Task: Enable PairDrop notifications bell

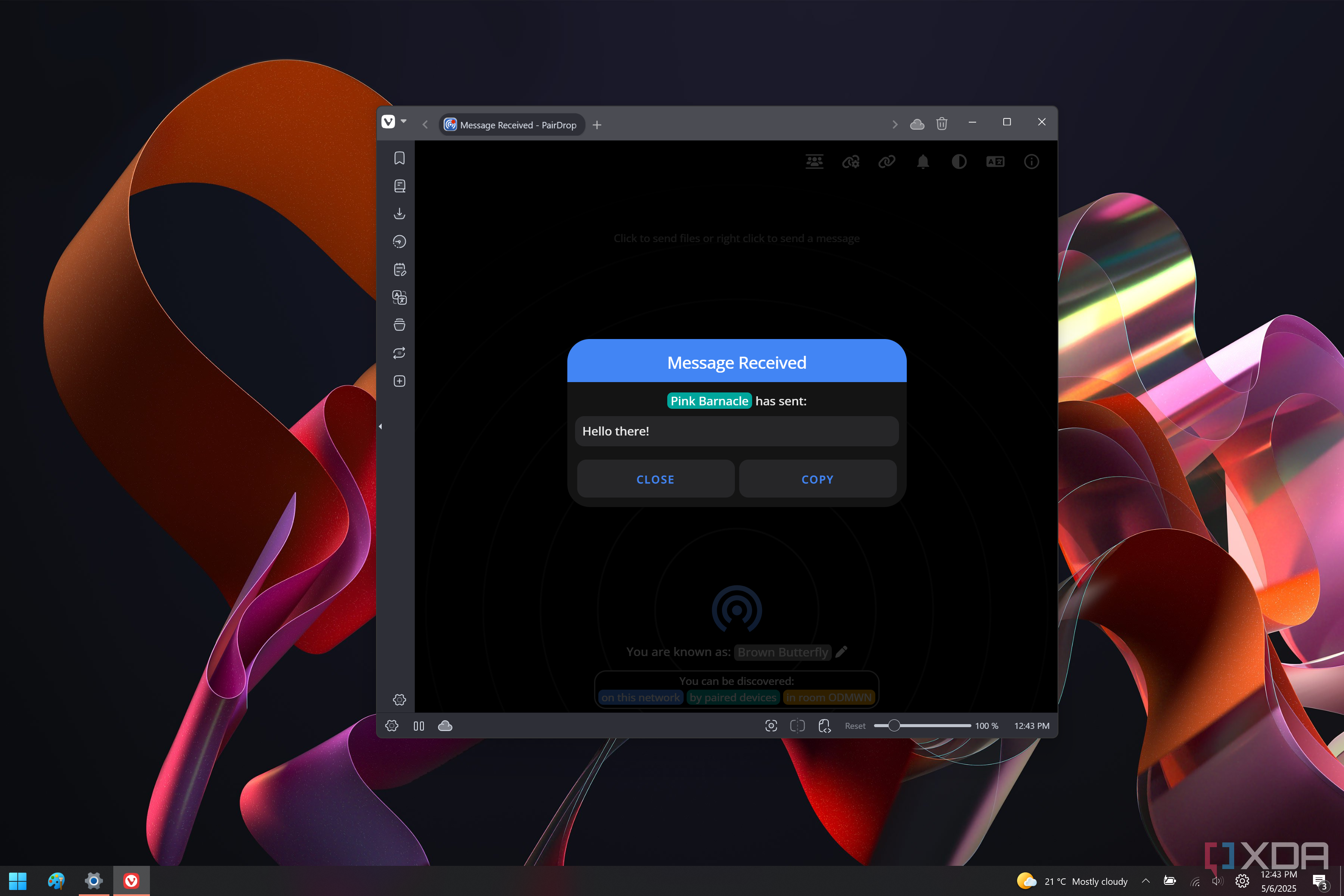Action: [923, 162]
